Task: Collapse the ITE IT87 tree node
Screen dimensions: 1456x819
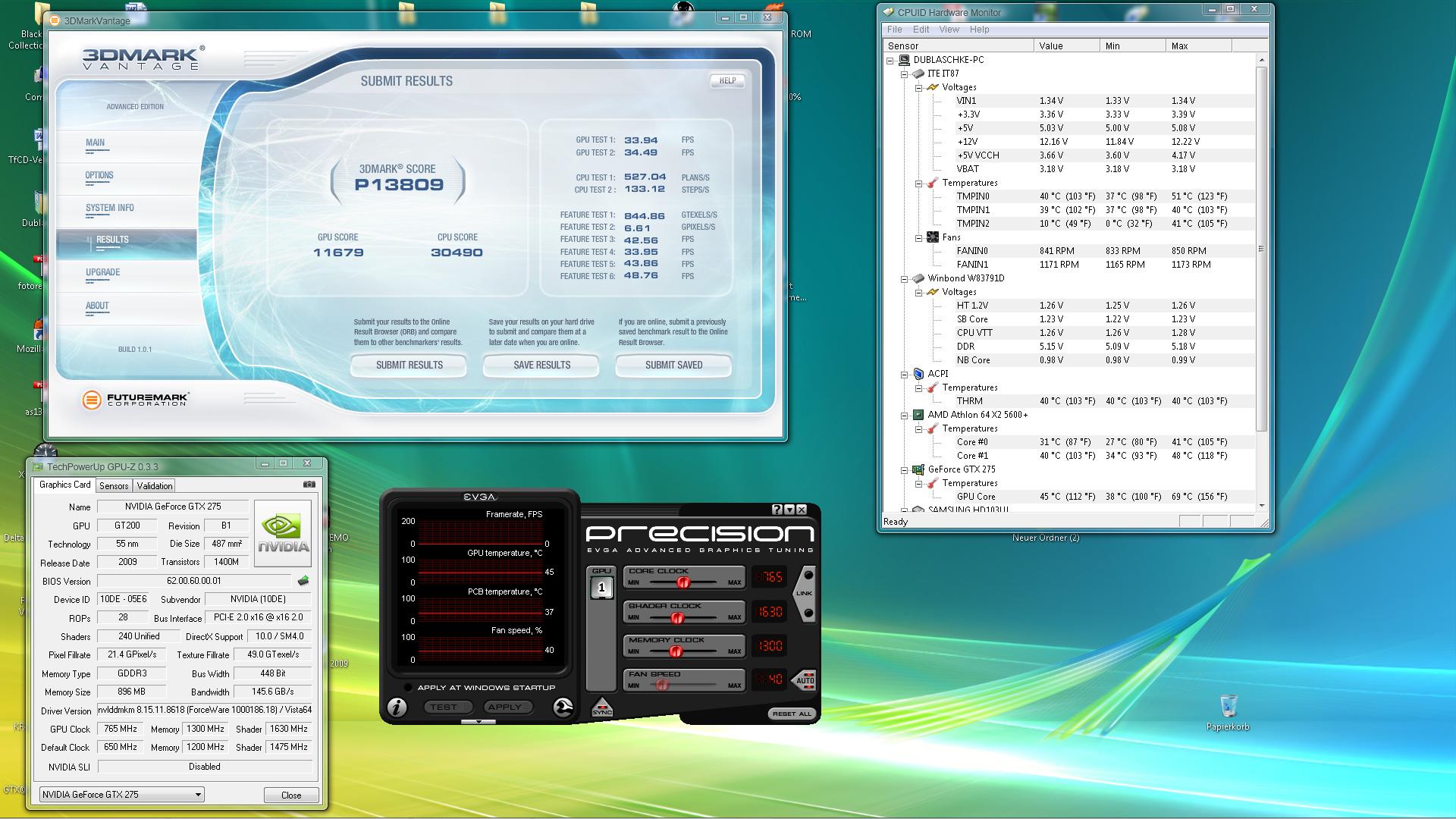Action: point(904,74)
